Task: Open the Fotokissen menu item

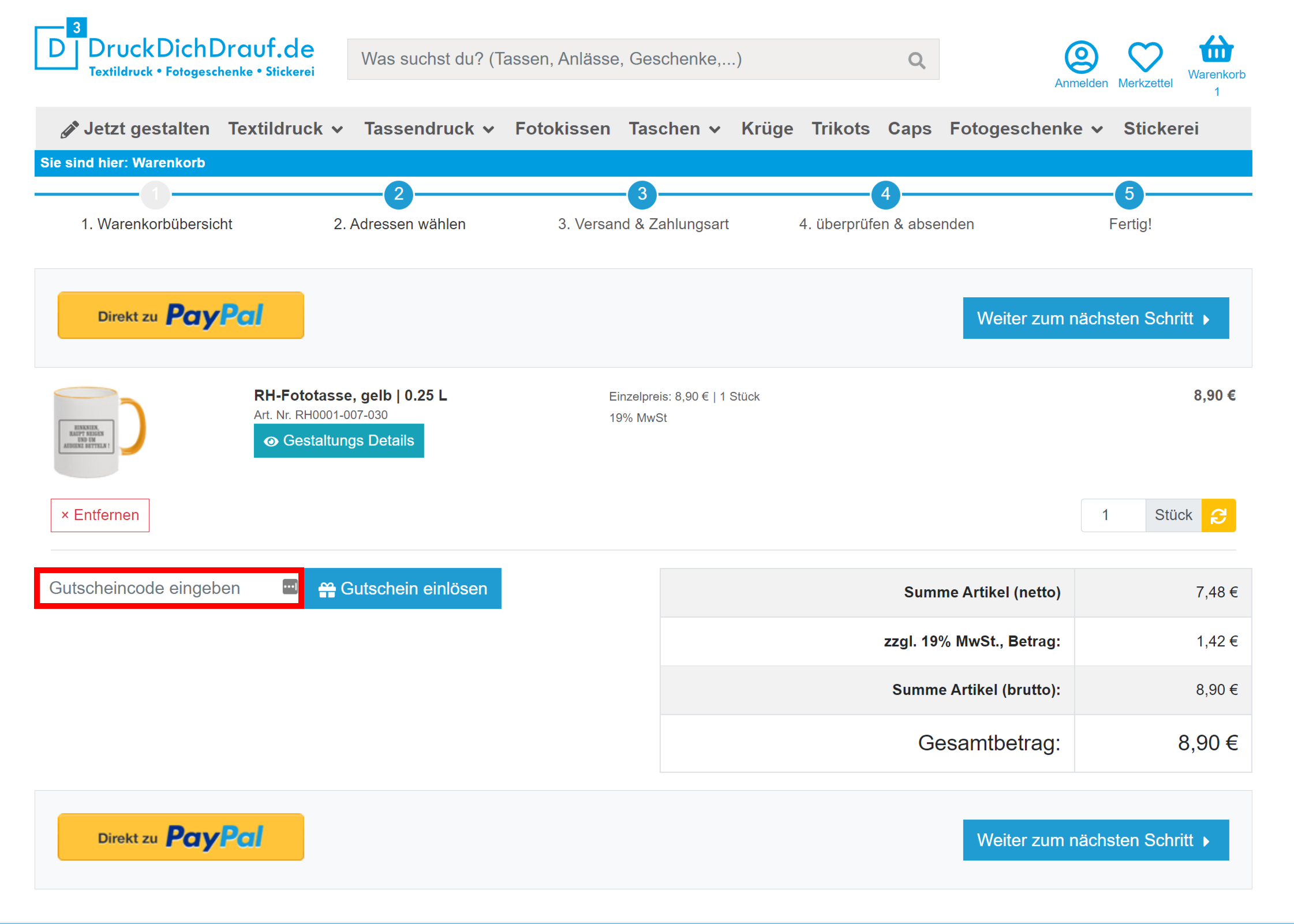Action: [563, 129]
